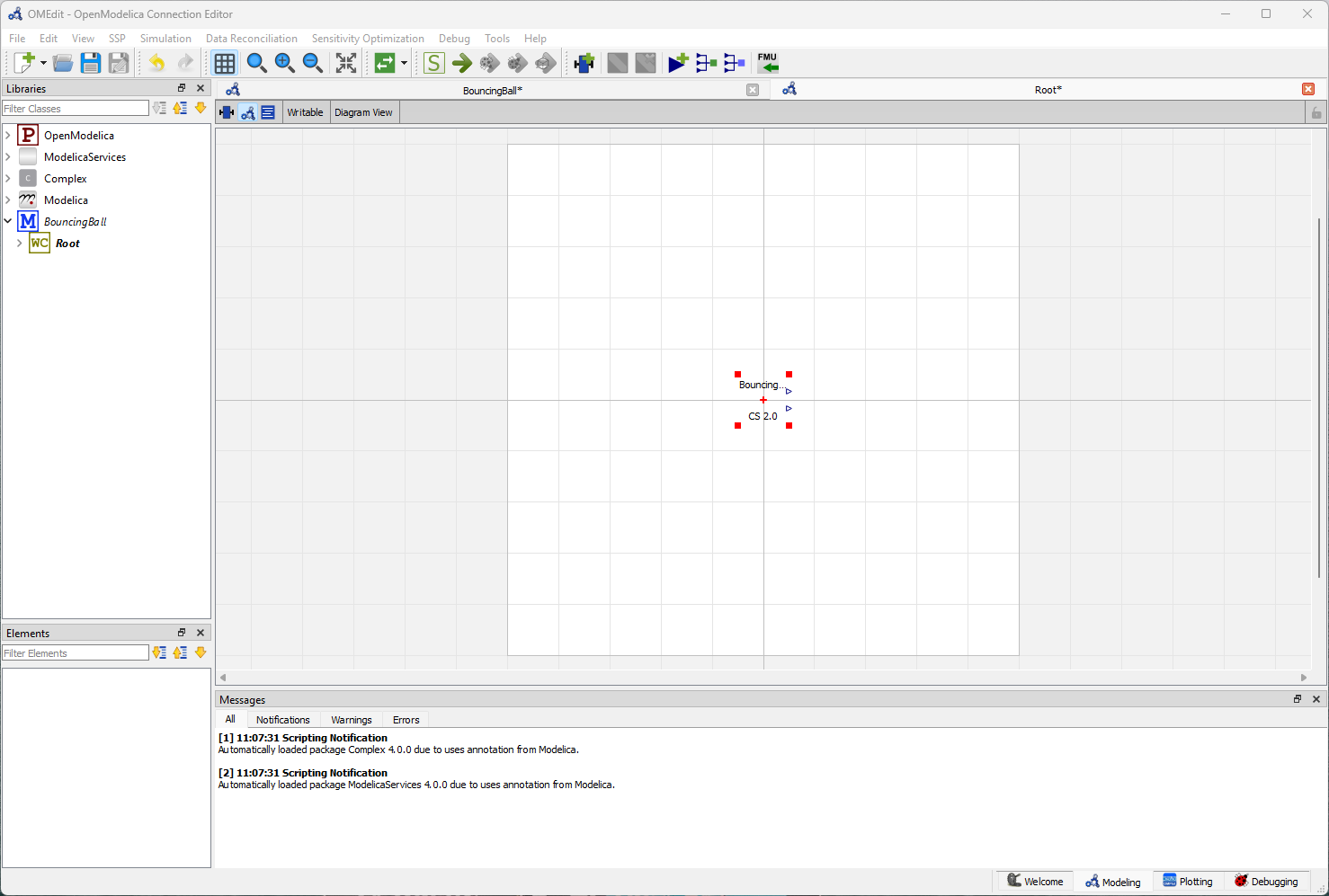
Task: Click the Writable status toggle
Action: tap(306, 111)
